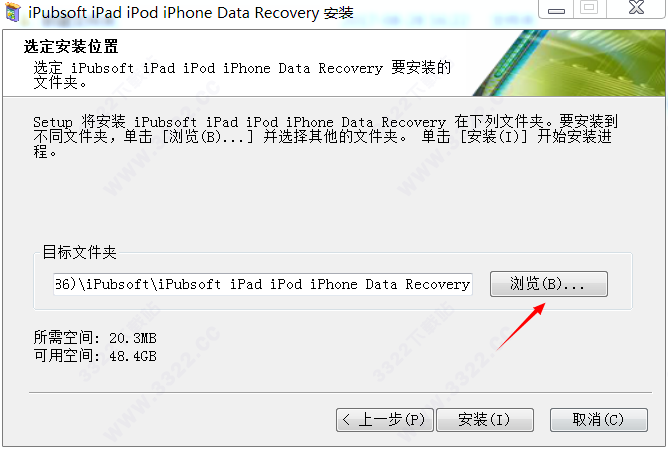
Task: Click the 所需空间: 20.3MB text
Action: [x=95, y=338]
